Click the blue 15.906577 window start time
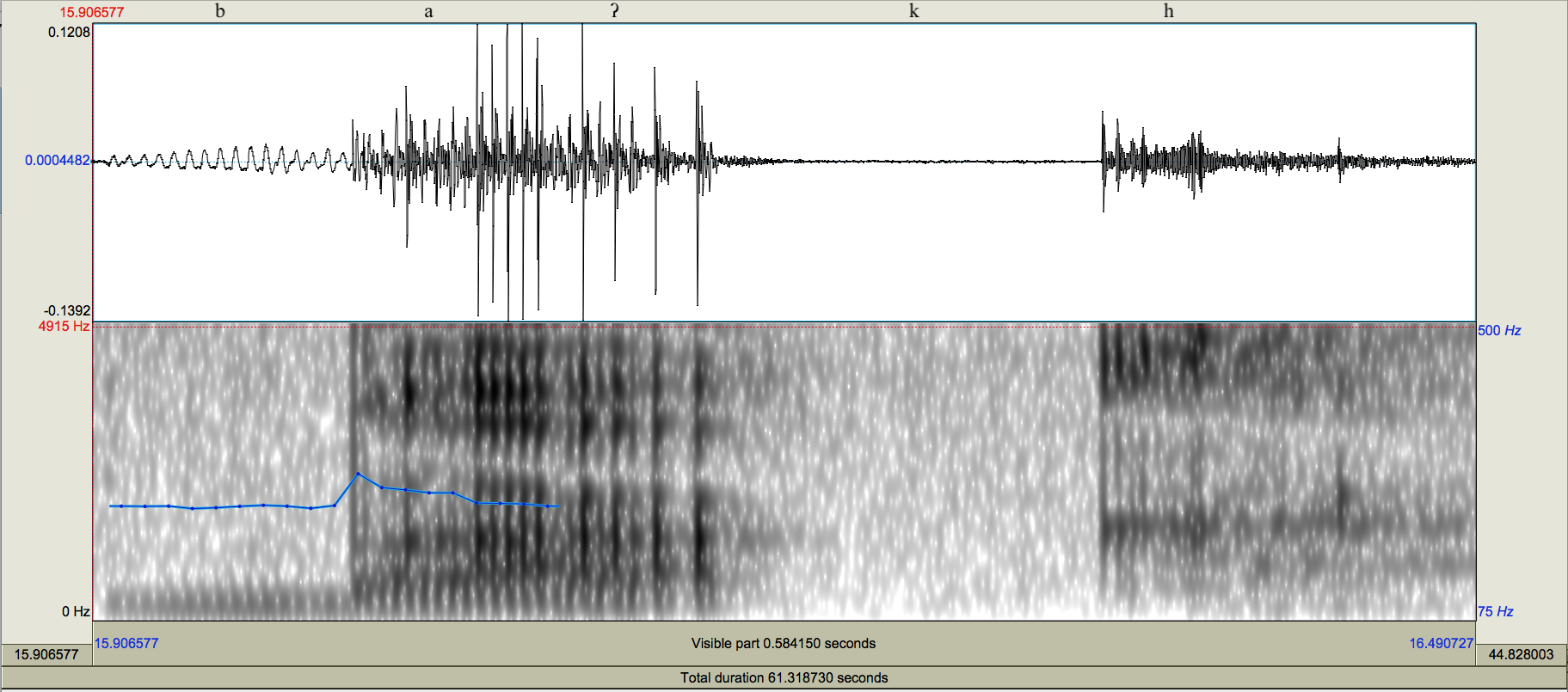The width and height of the screenshot is (1568, 692). 126,643
